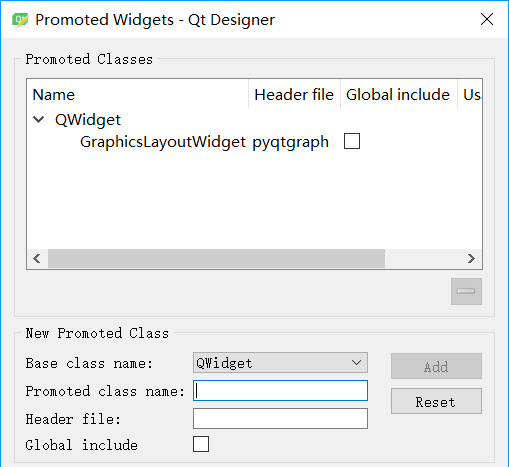Image resolution: width=509 pixels, height=467 pixels.
Task: Sort by the Name column header
Action: click(138, 94)
